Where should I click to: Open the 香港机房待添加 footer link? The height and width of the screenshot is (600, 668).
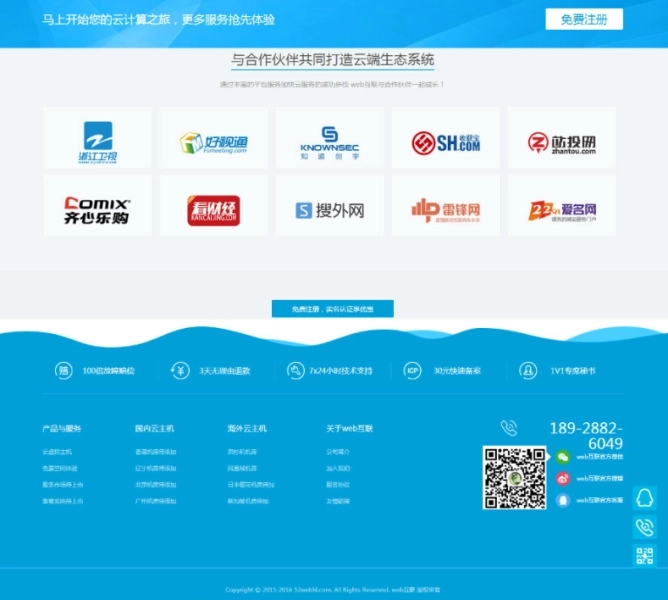[155, 452]
